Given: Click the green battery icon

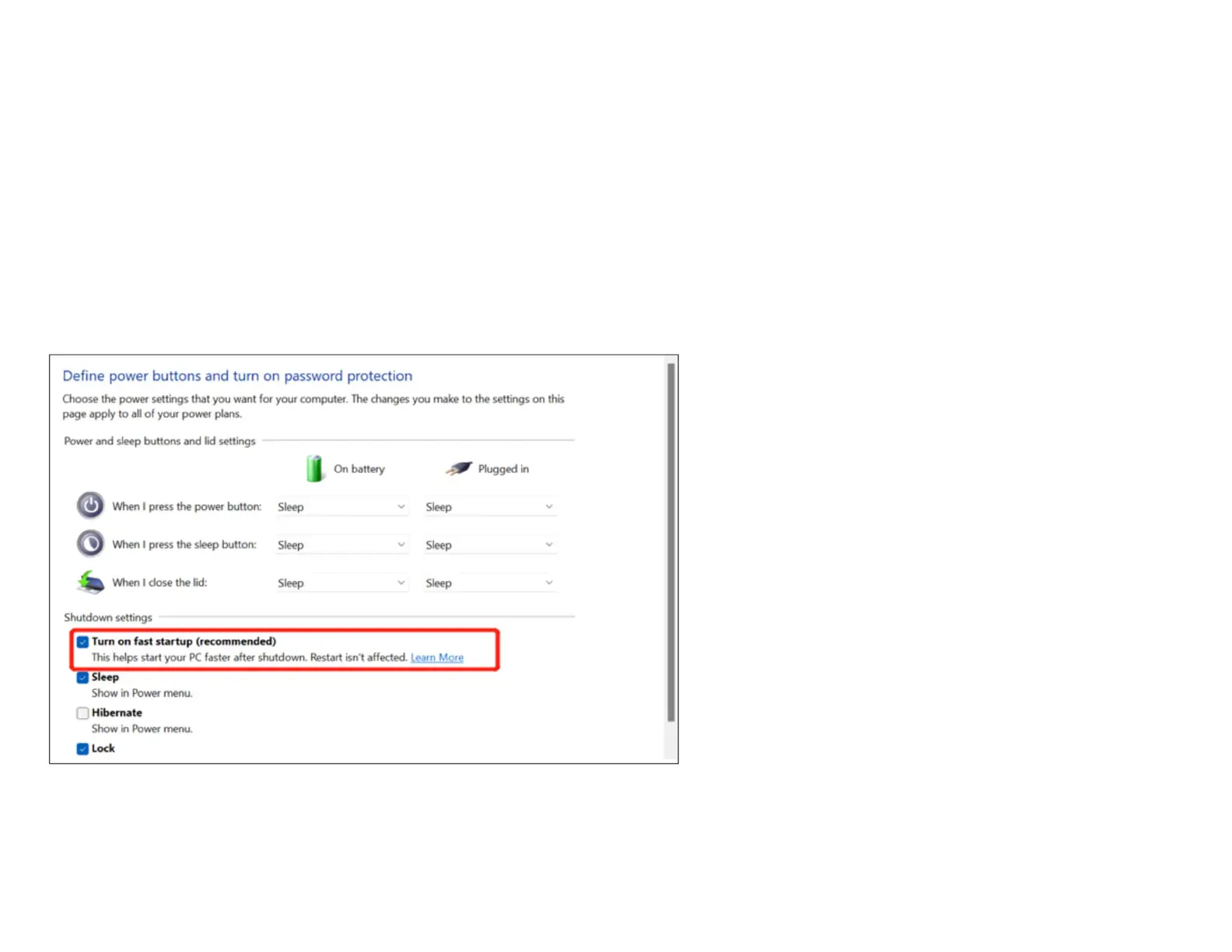Looking at the screenshot, I should [314, 469].
